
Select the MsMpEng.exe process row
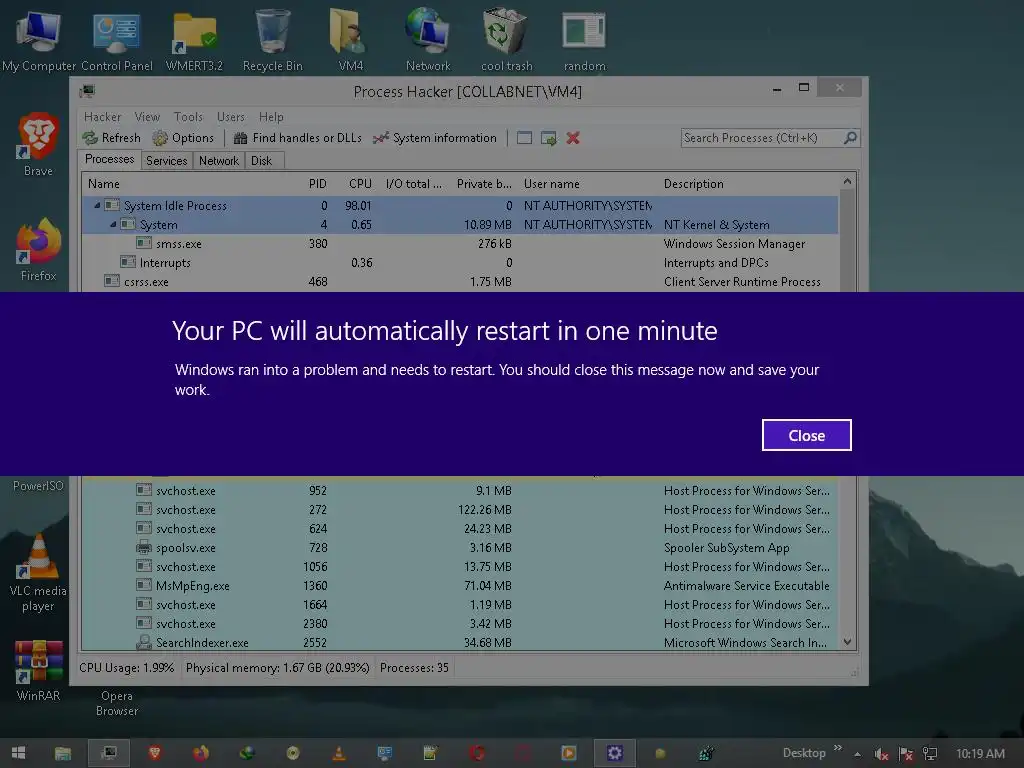click(460, 586)
